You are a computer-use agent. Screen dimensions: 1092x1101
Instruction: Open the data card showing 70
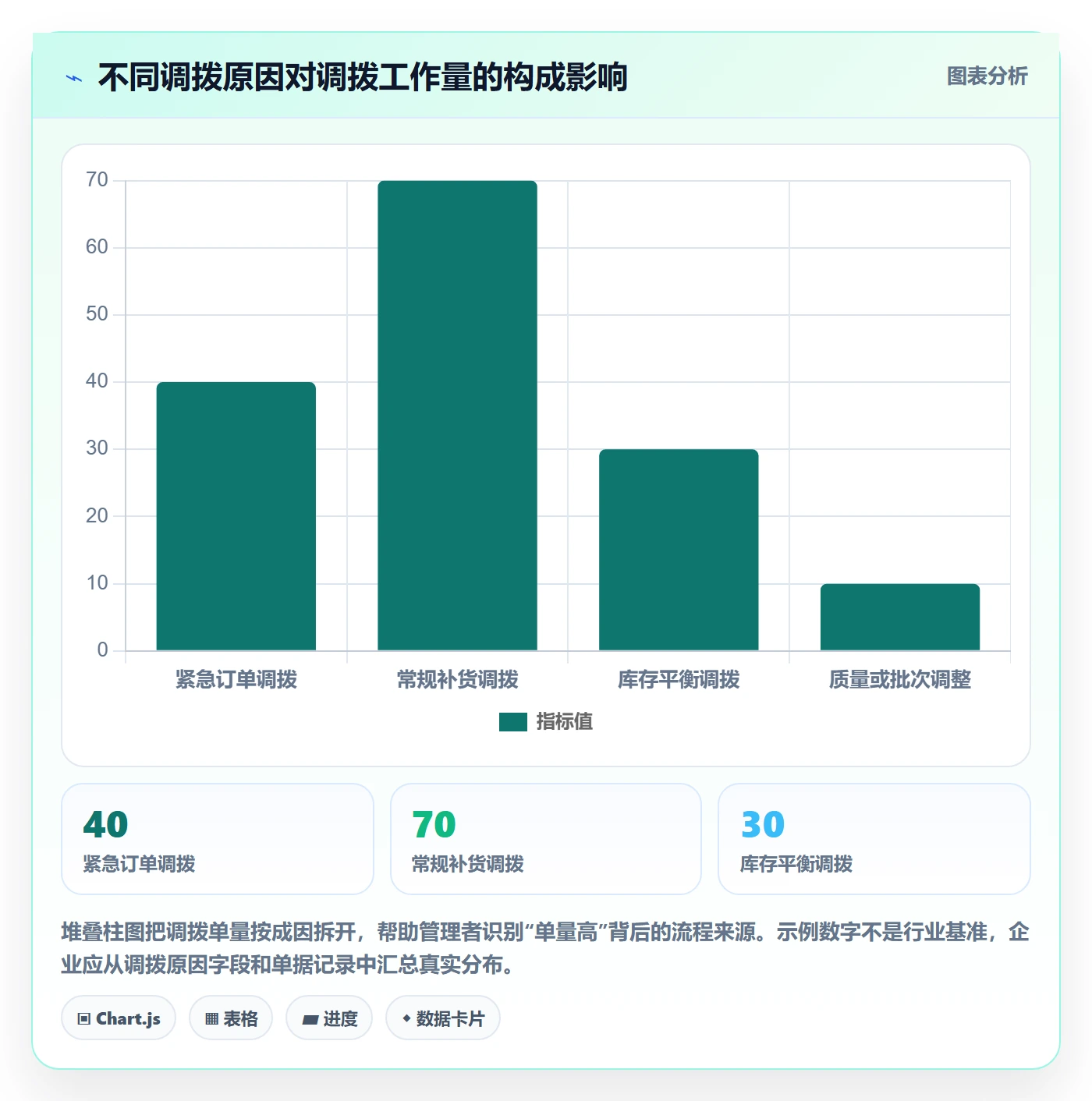[x=546, y=839]
